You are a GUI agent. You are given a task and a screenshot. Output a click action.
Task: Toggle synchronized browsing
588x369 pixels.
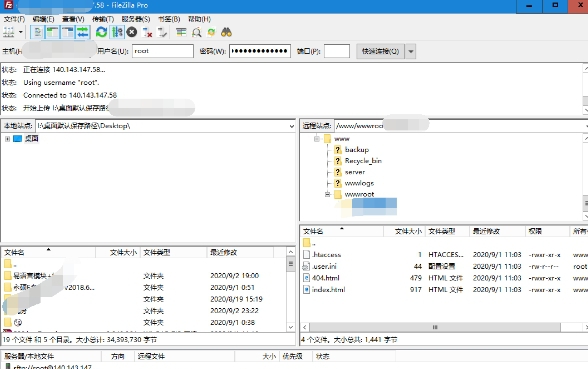(x=211, y=32)
